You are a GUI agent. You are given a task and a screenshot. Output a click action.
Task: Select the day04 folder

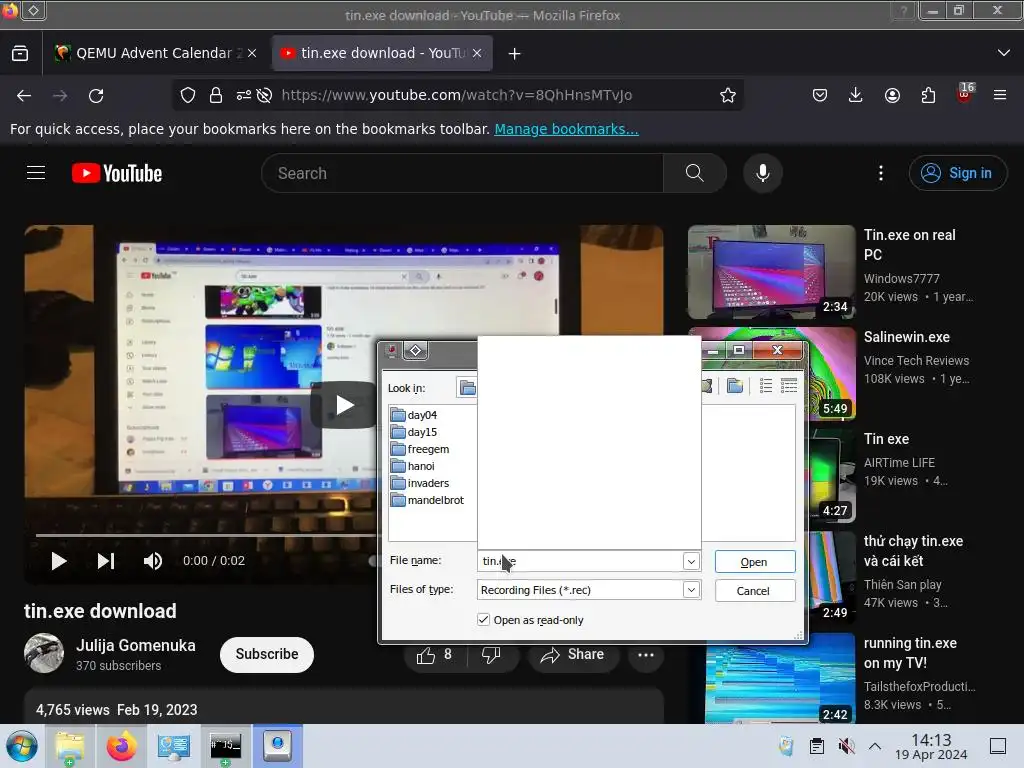(414, 415)
